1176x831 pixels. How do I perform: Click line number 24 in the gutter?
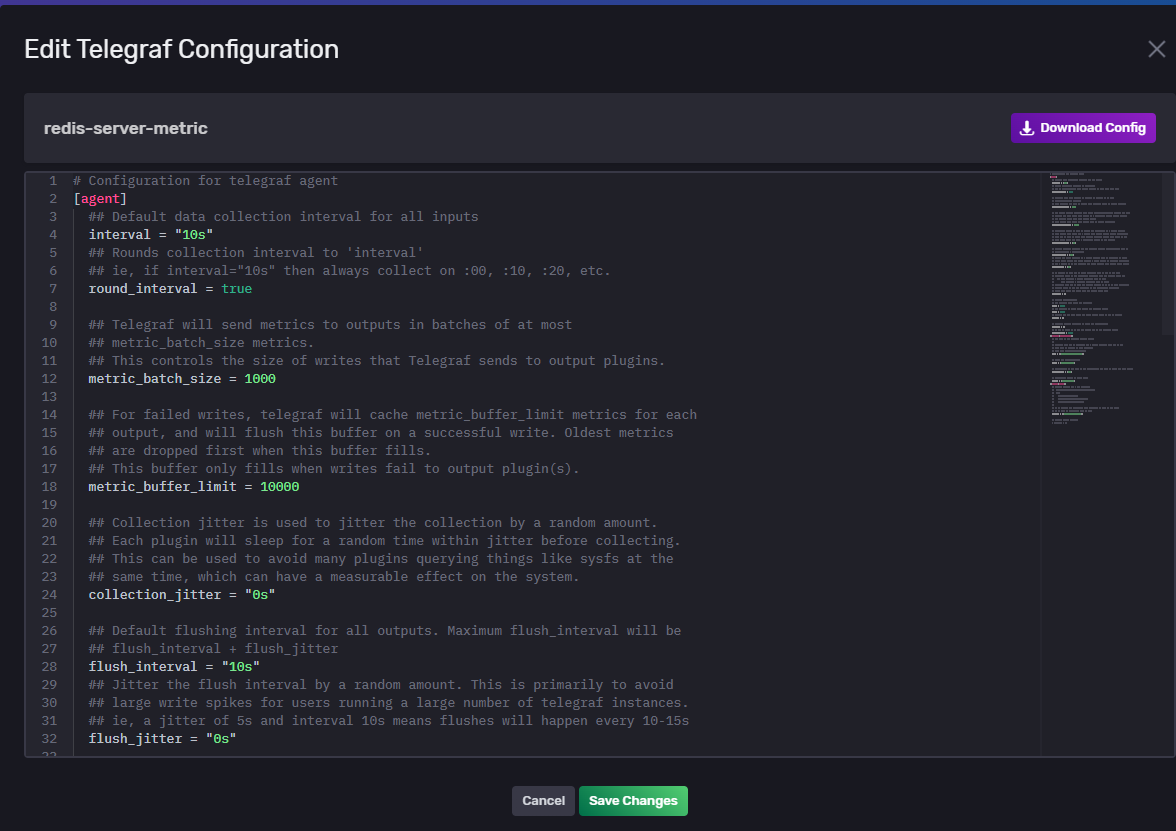click(49, 595)
